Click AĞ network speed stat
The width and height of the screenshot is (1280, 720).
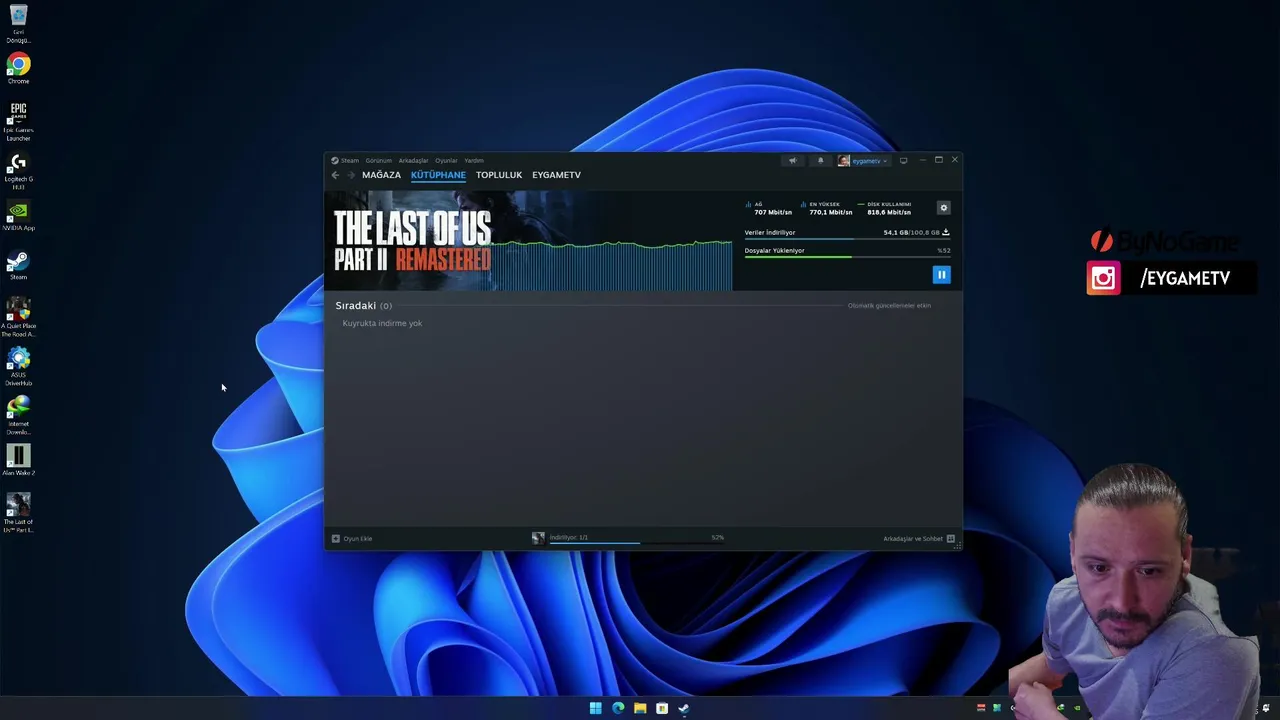tap(769, 208)
